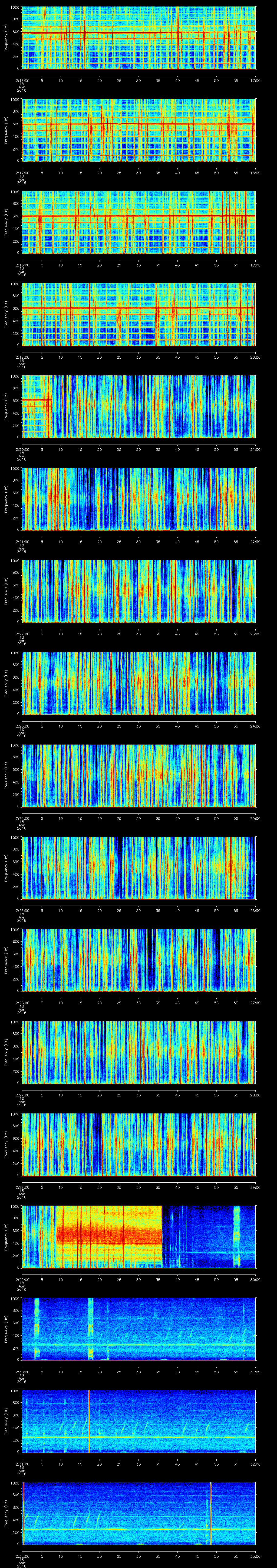Click the "19:00" end time label
Viewport: 277px width, 1568px height.
point(256,265)
